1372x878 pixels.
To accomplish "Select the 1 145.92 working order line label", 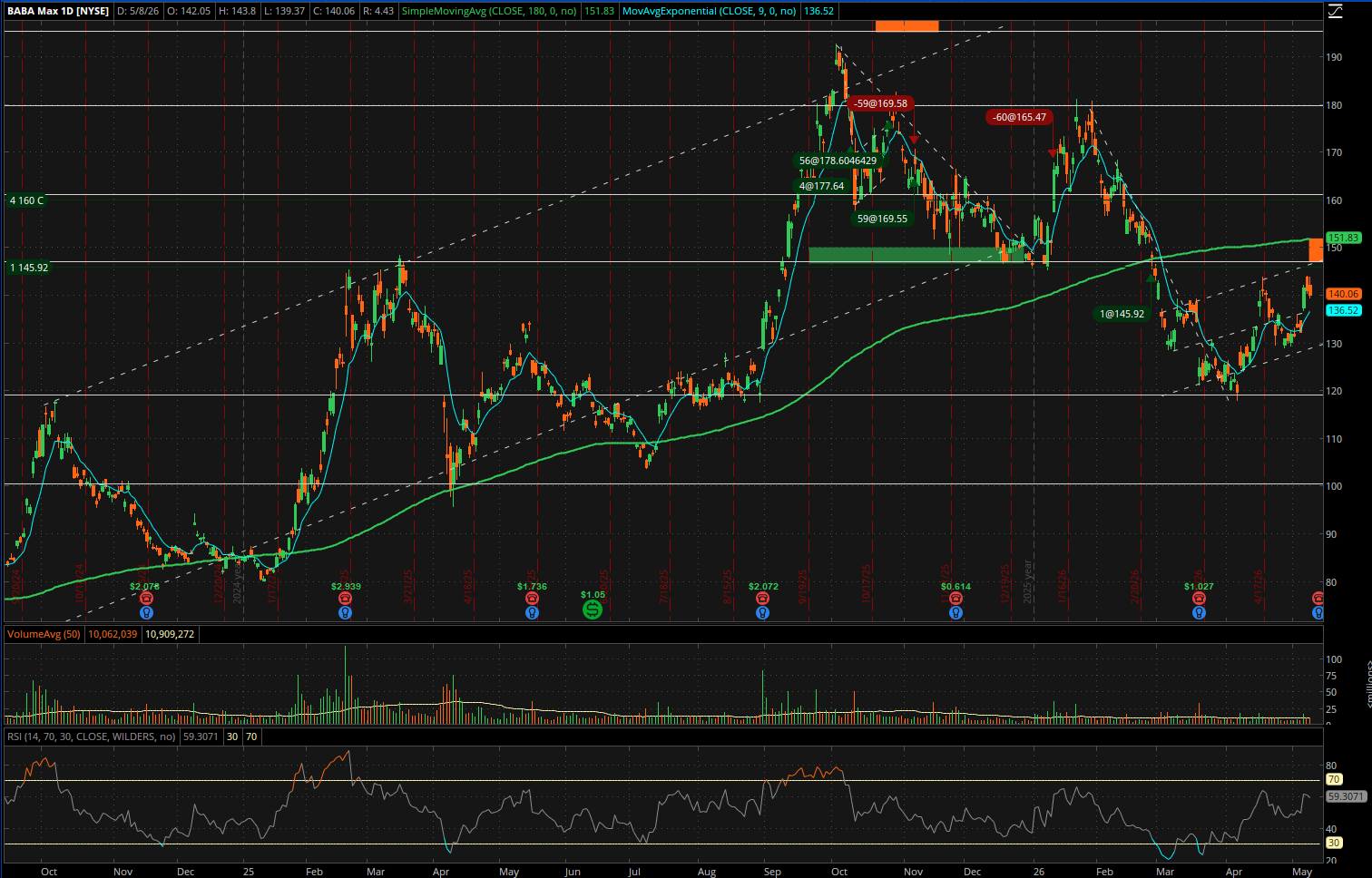I will click(29, 268).
